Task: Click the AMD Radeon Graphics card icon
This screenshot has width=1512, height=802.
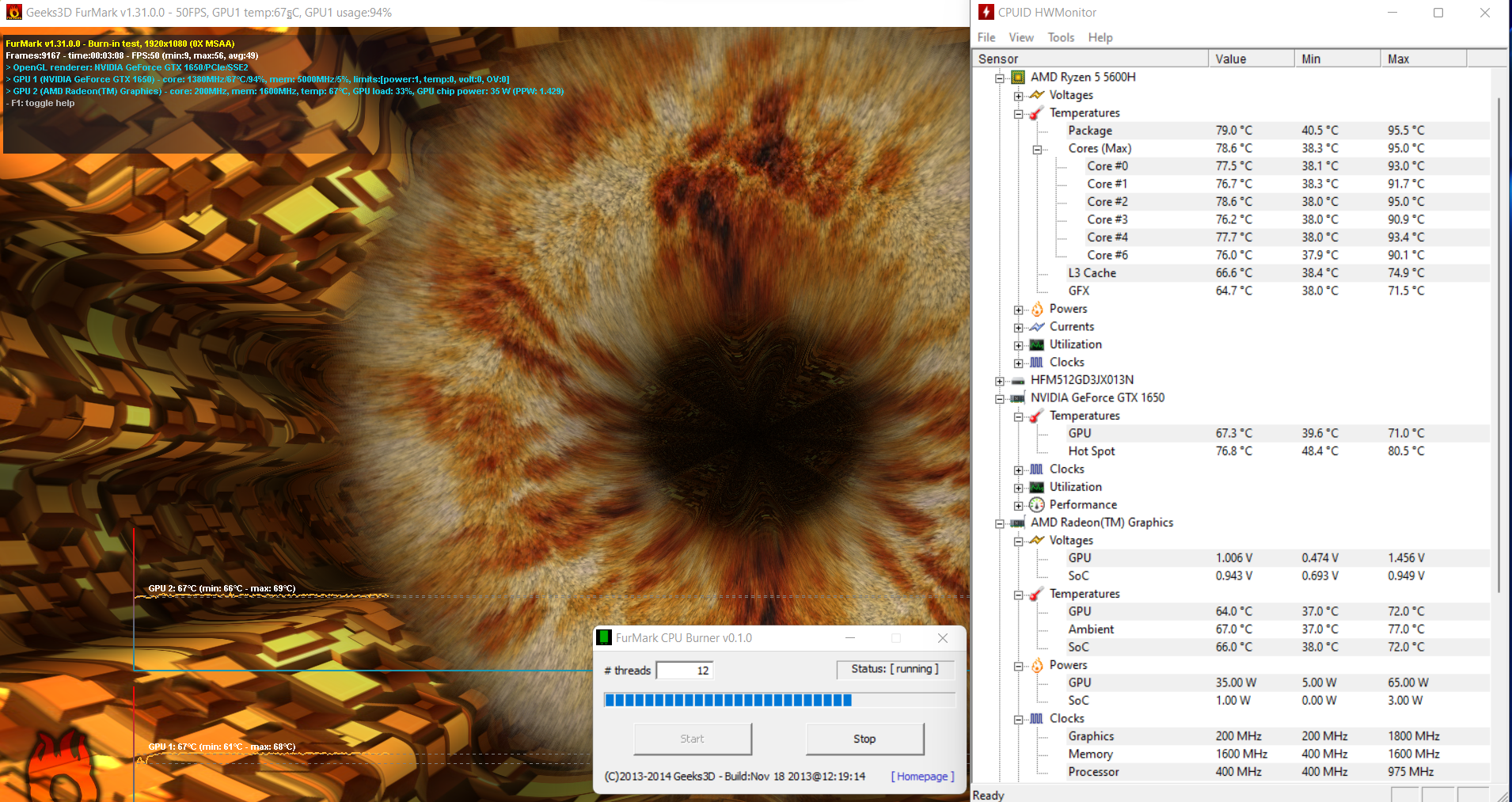Action: [1017, 523]
